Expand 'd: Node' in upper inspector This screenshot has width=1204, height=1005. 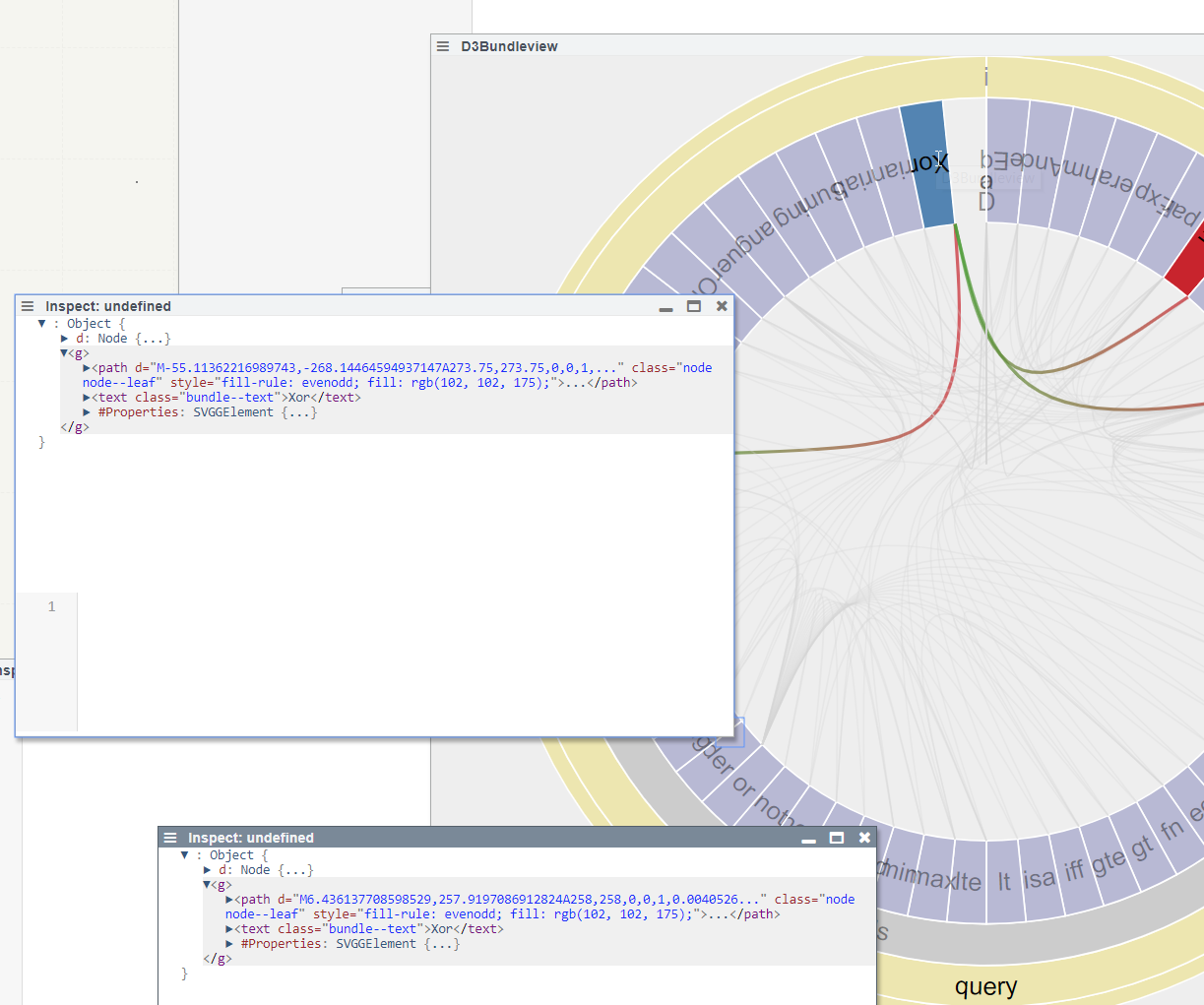65,339
